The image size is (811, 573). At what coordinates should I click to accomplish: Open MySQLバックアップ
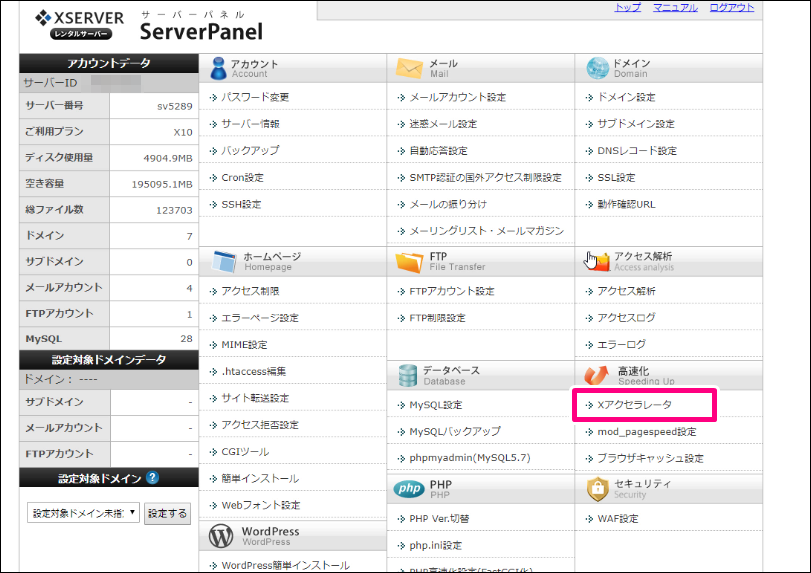(455, 431)
